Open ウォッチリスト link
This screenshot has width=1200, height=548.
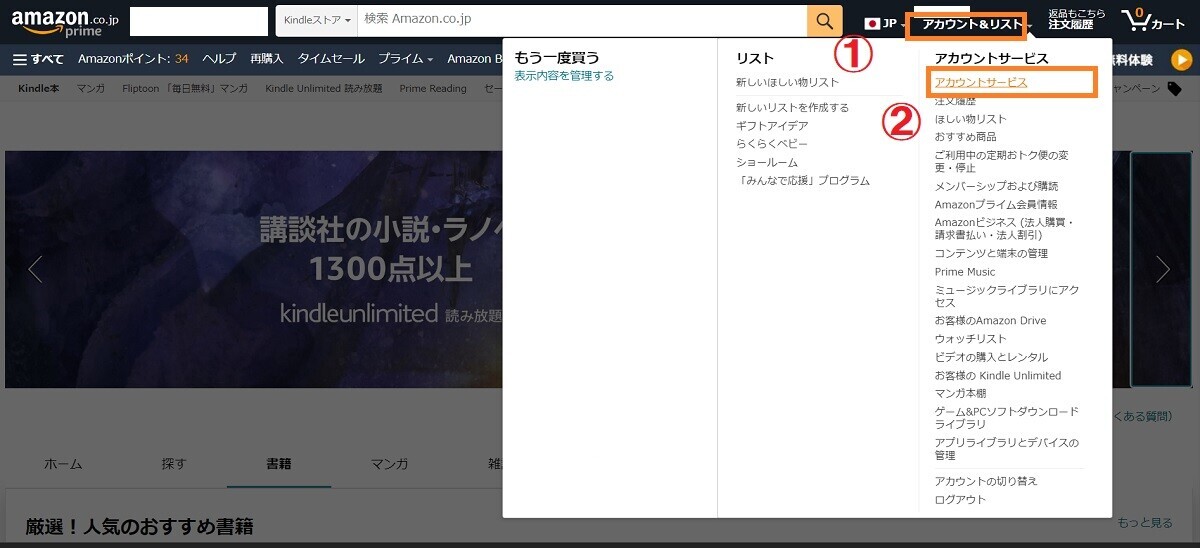coord(971,339)
